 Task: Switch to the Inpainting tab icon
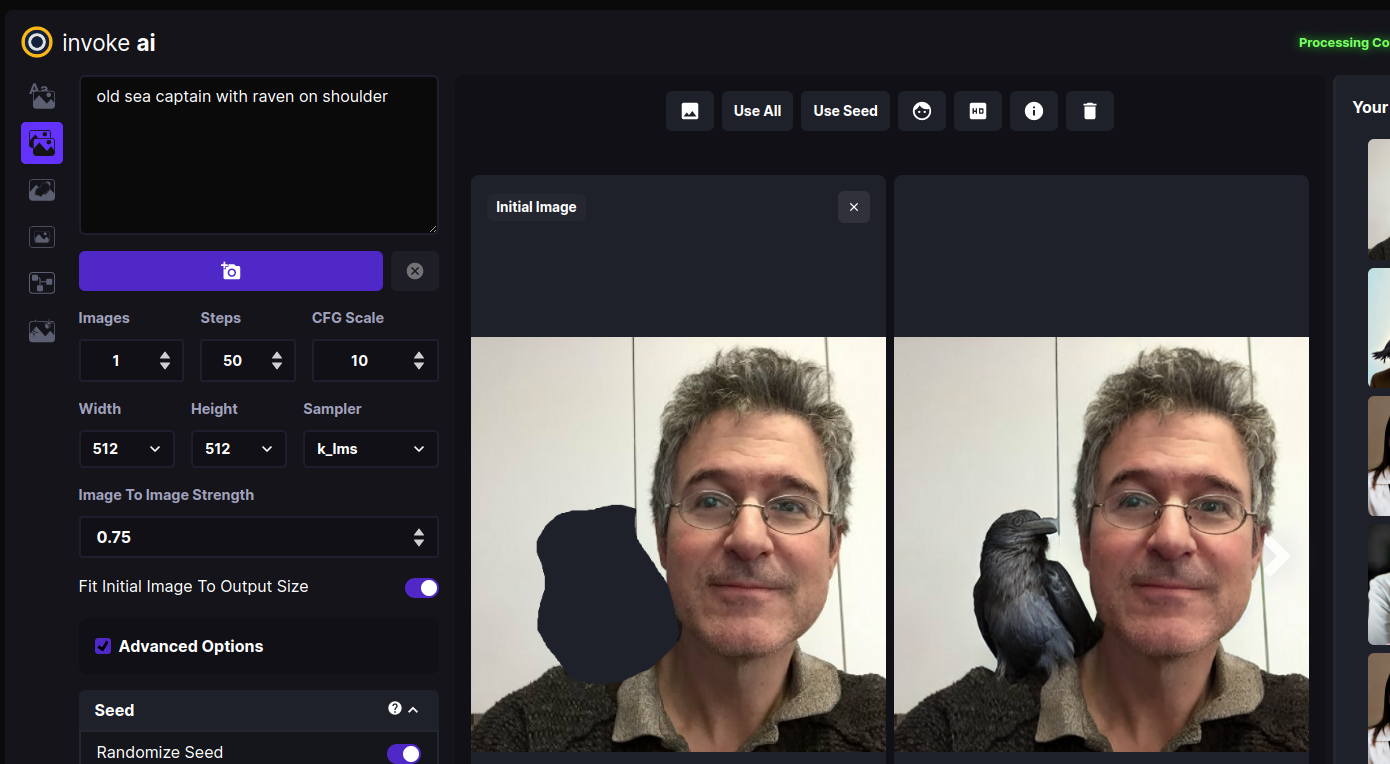point(42,190)
